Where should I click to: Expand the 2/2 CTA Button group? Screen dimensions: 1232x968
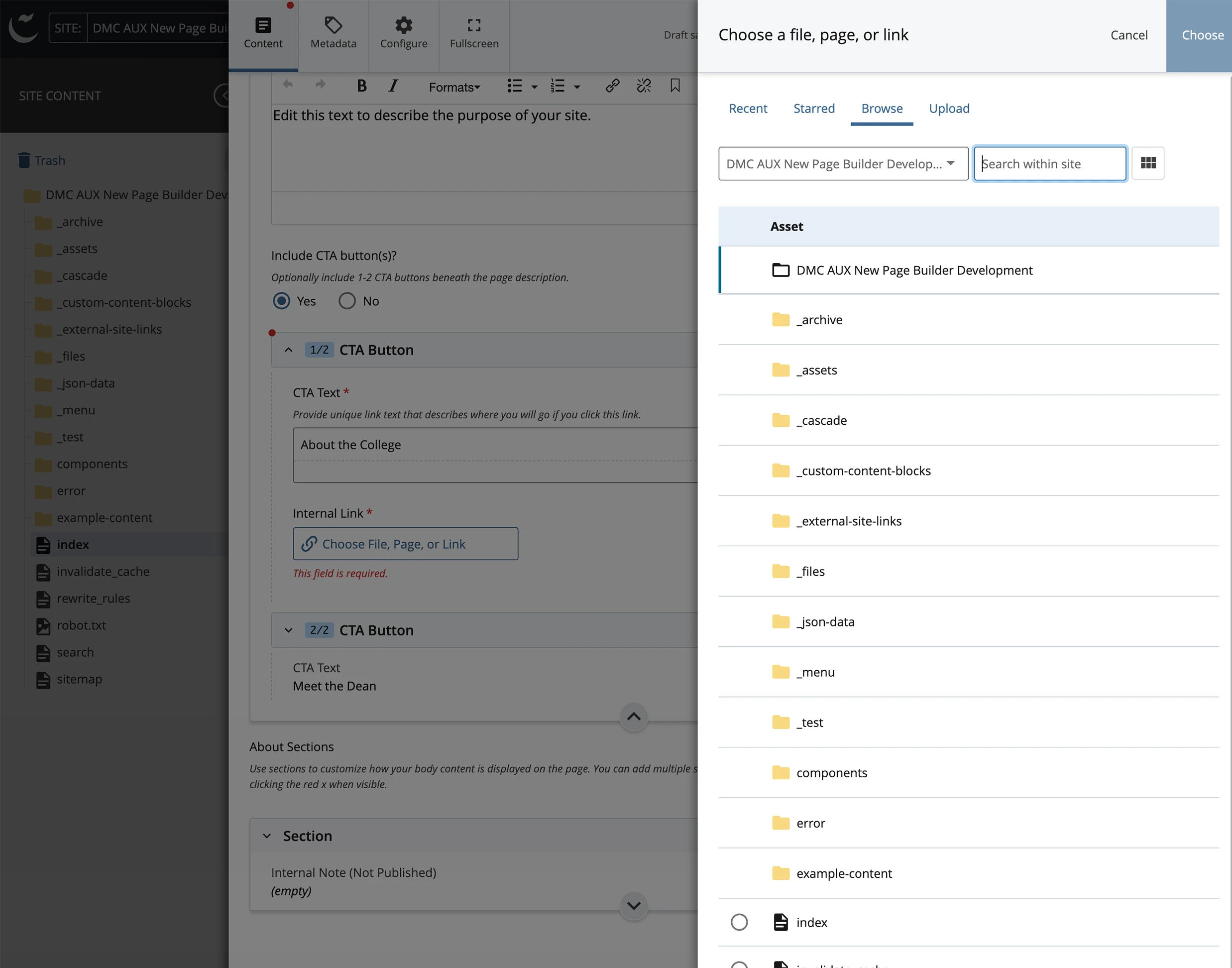click(288, 630)
